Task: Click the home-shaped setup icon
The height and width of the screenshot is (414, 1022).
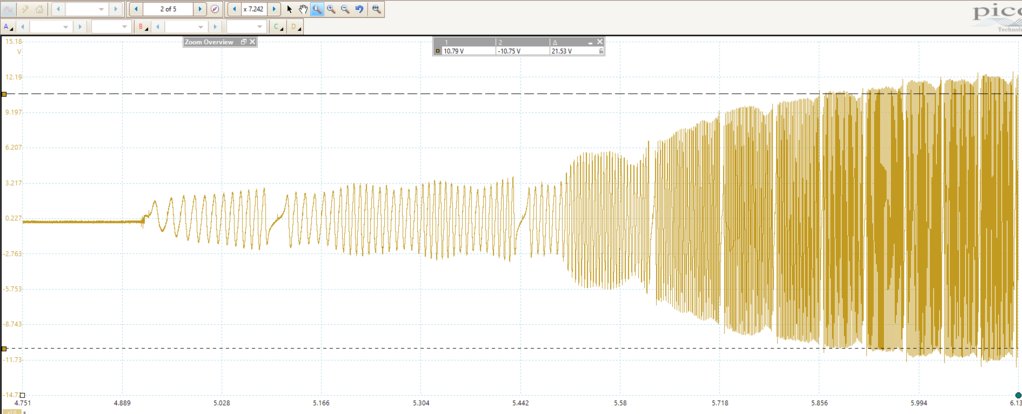Action: [39, 9]
